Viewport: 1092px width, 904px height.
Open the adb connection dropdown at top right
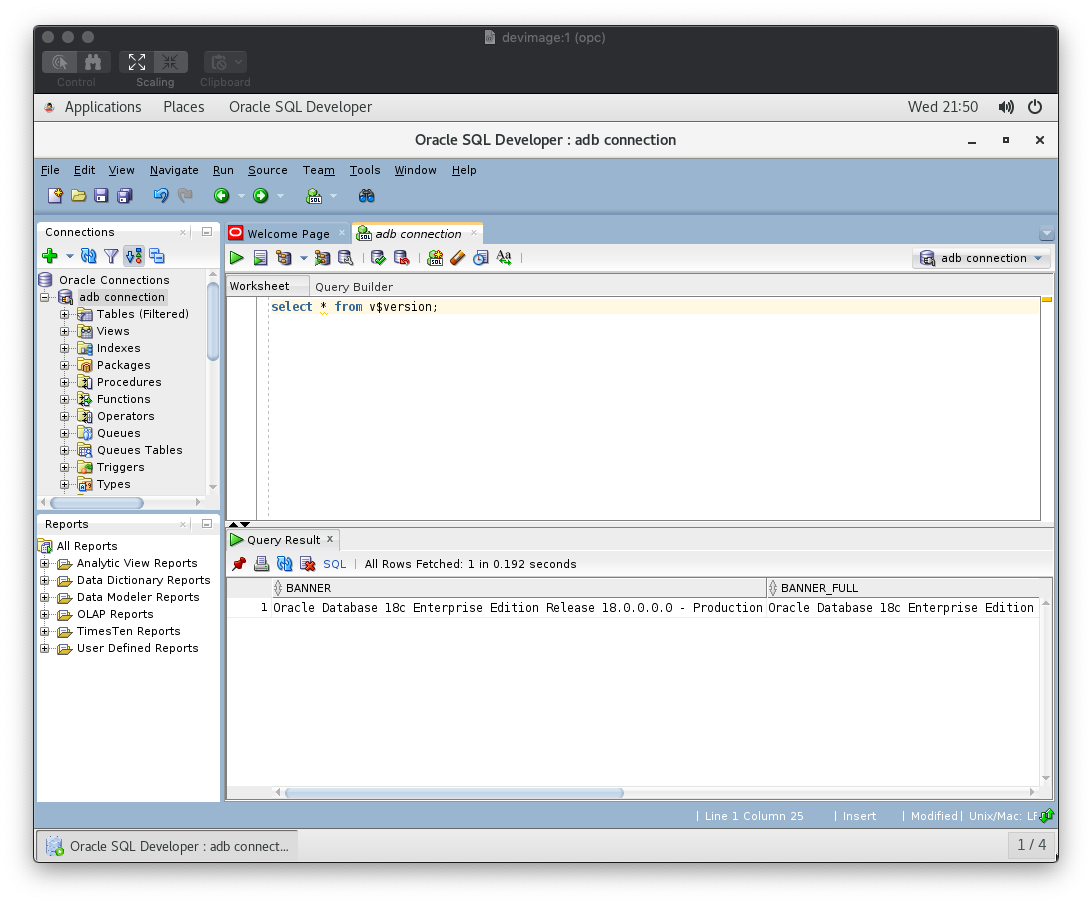click(x=982, y=258)
